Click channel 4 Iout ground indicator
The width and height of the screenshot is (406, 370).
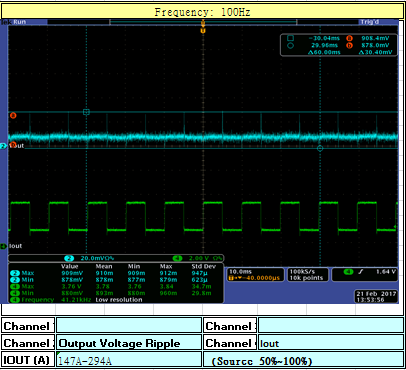point(3,246)
